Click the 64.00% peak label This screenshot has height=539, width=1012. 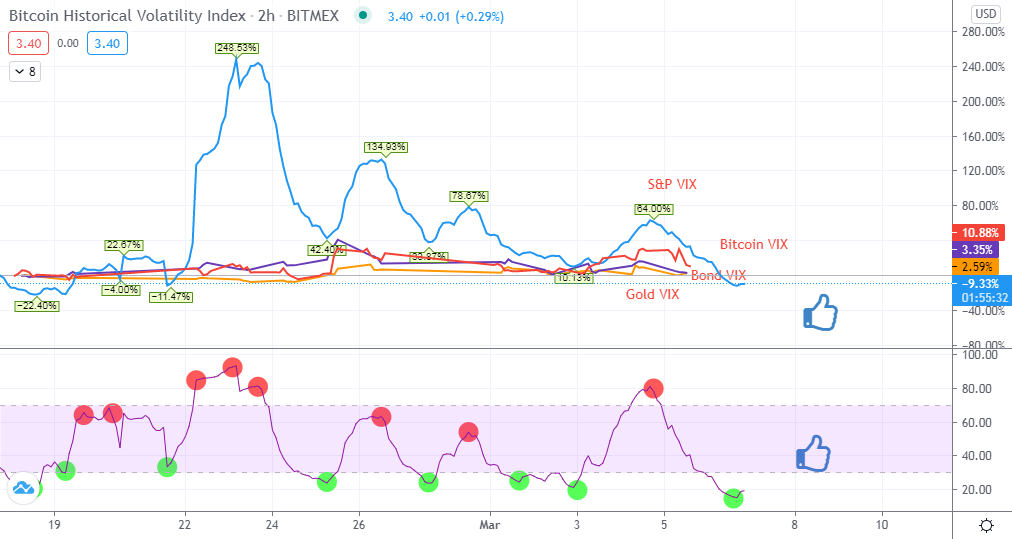click(x=653, y=209)
